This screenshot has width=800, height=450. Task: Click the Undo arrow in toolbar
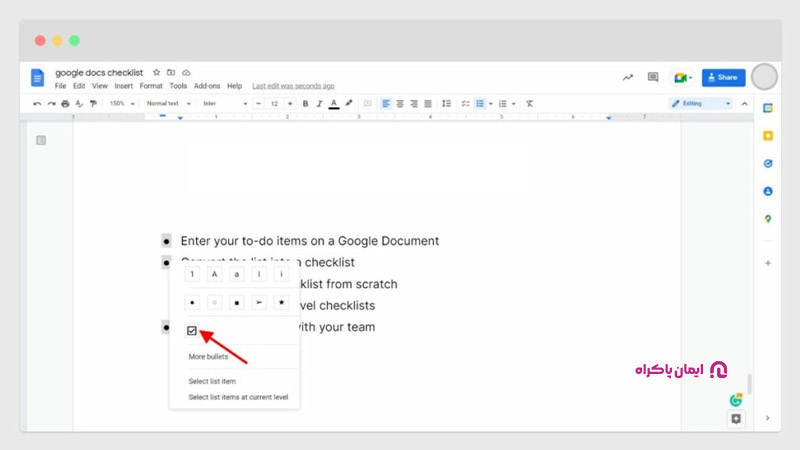(x=37, y=103)
